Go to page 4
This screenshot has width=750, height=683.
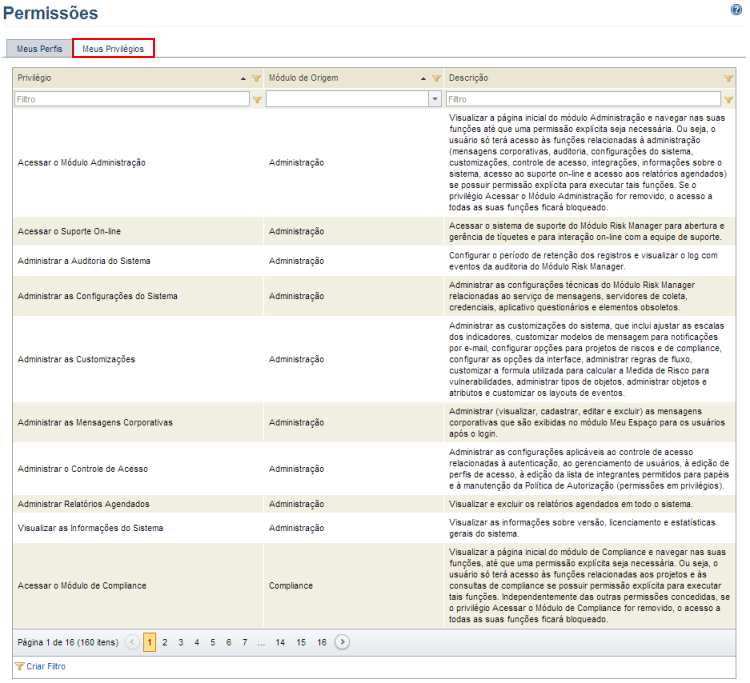pos(197,642)
